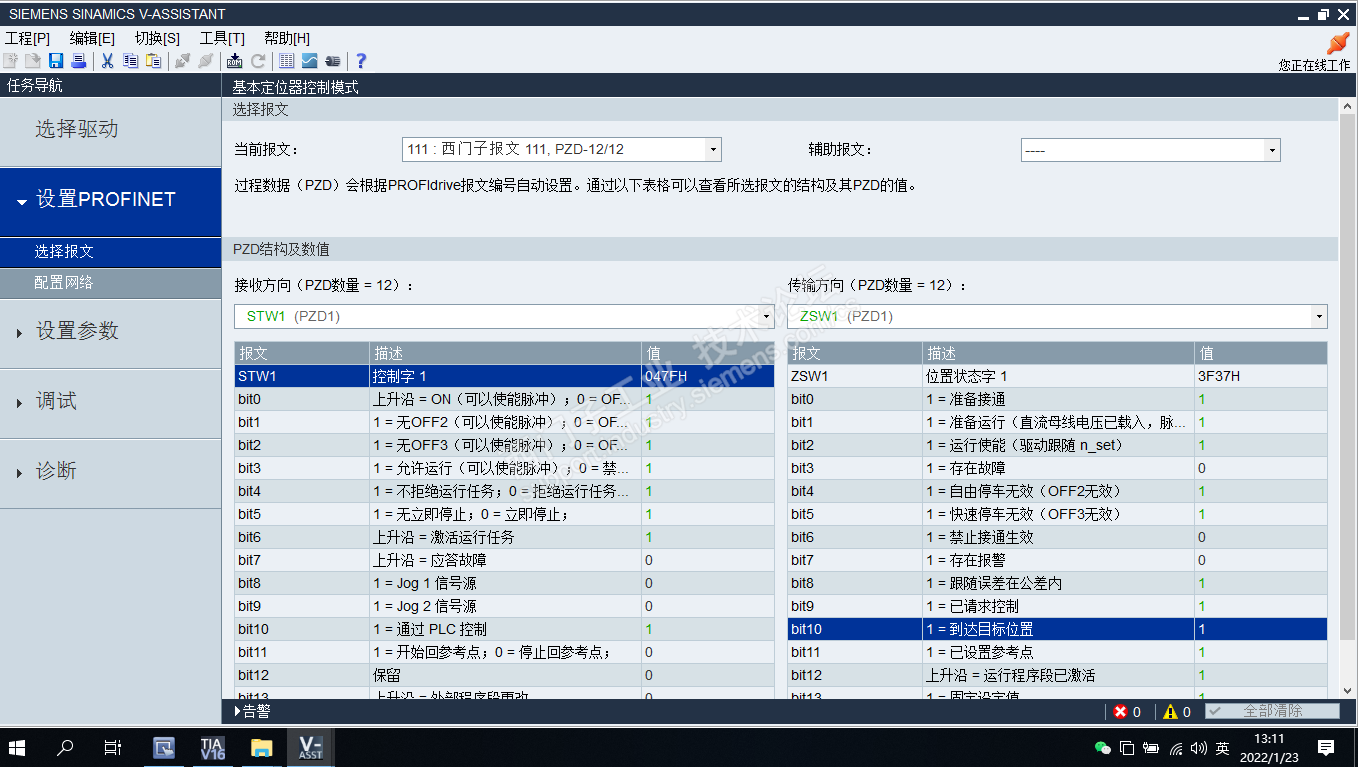Open help with the question mark icon
The image size is (1358, 767).
tap(361, 61)
